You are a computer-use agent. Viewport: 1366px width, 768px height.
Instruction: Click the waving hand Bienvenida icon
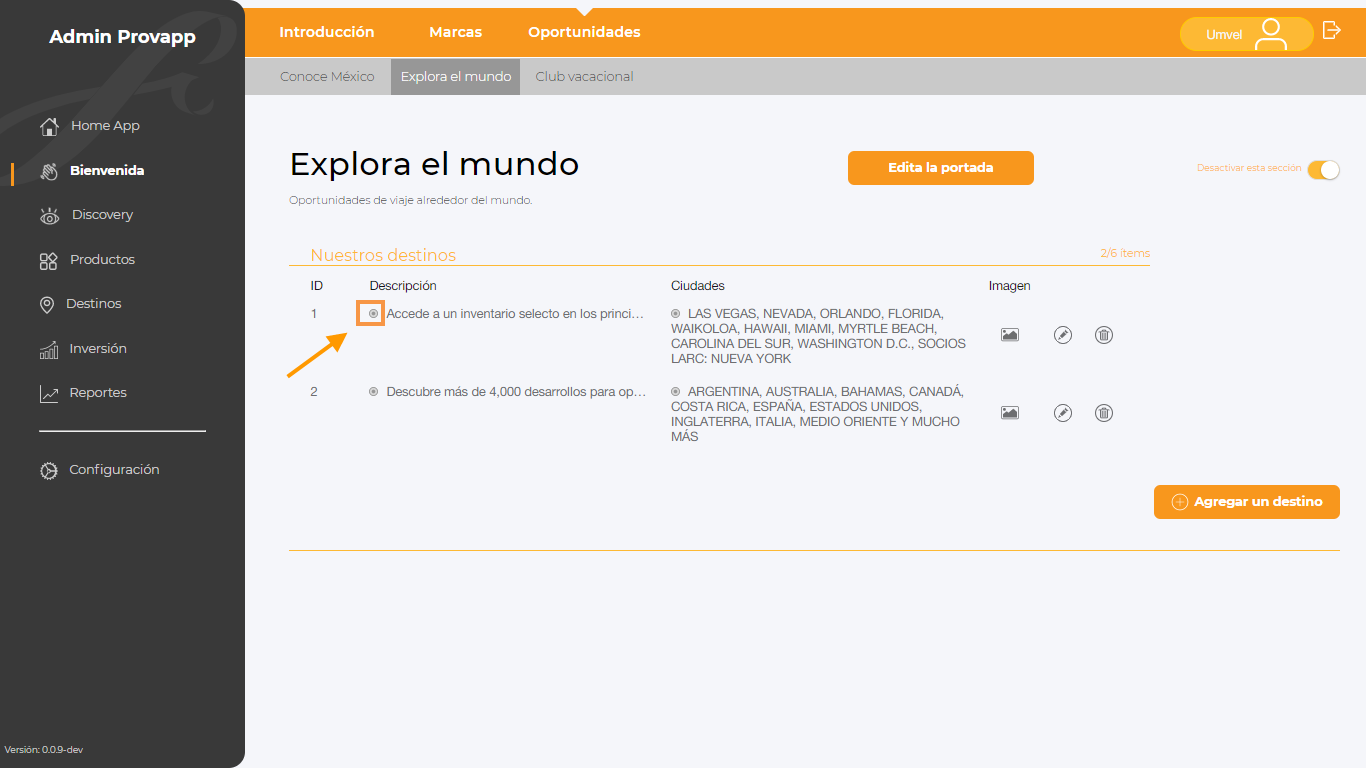pos(49,171)
